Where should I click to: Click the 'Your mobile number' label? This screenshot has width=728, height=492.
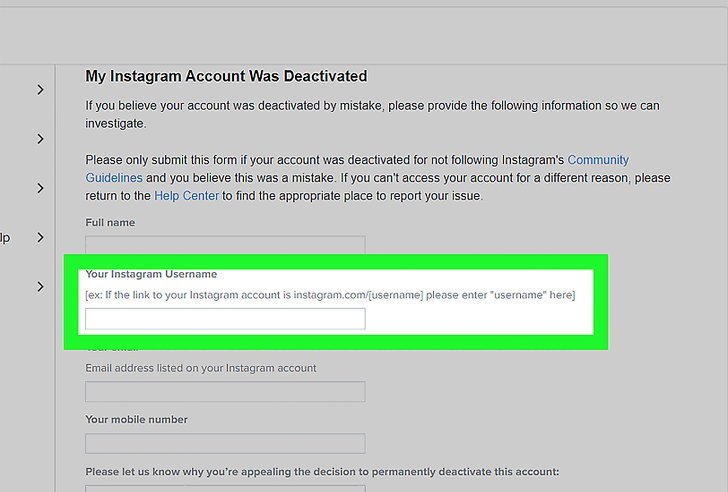[136, 420]
